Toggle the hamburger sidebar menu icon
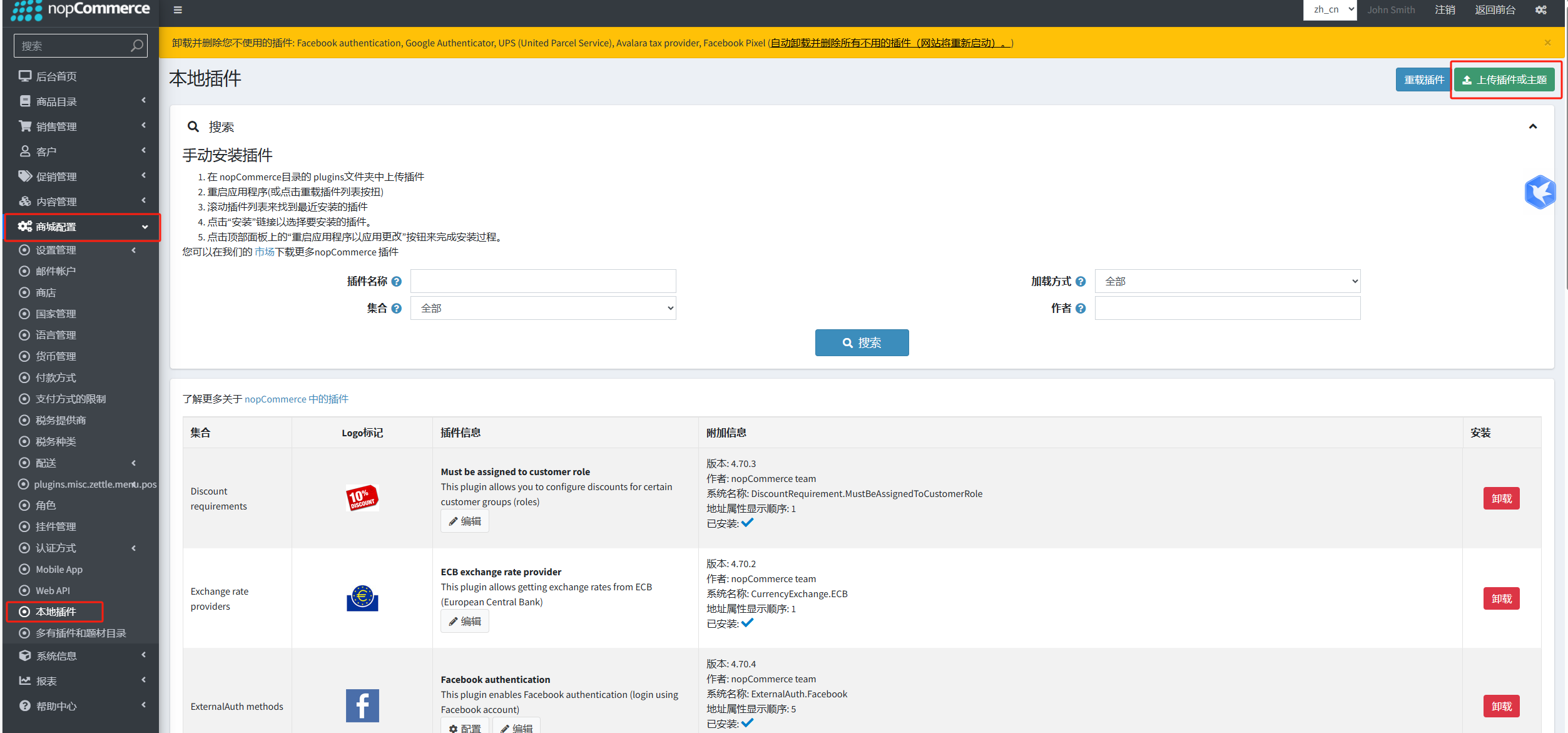1568x733 pixels. pyautogui.click(x=178, y=9)
